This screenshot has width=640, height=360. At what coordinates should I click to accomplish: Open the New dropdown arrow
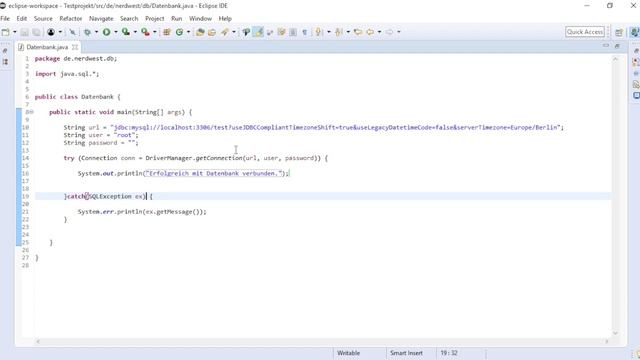[15, 32]
